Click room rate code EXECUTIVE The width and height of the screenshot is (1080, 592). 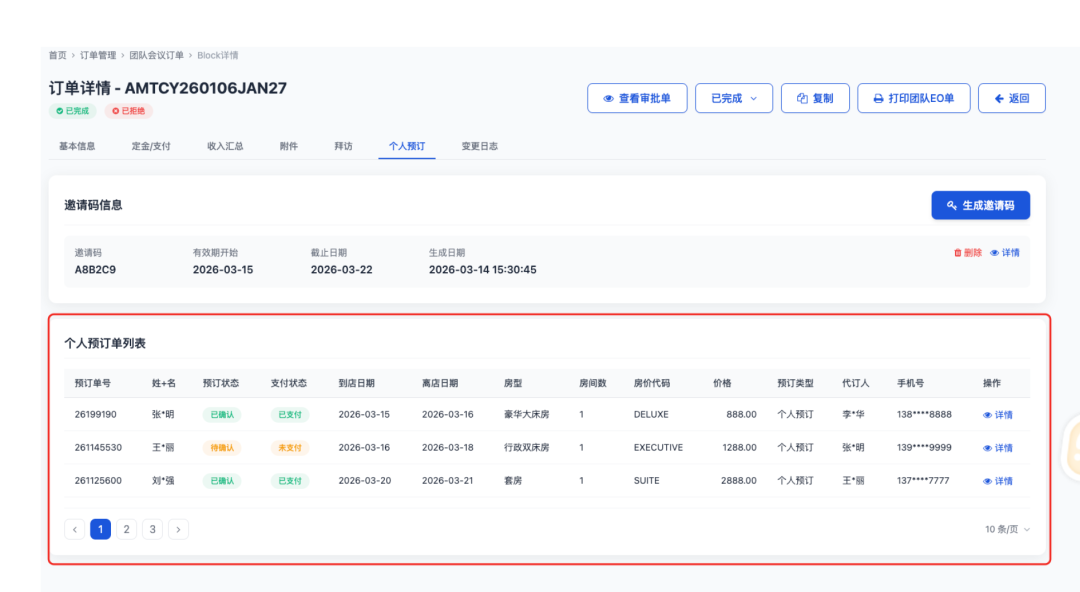(x=658, y=447)
